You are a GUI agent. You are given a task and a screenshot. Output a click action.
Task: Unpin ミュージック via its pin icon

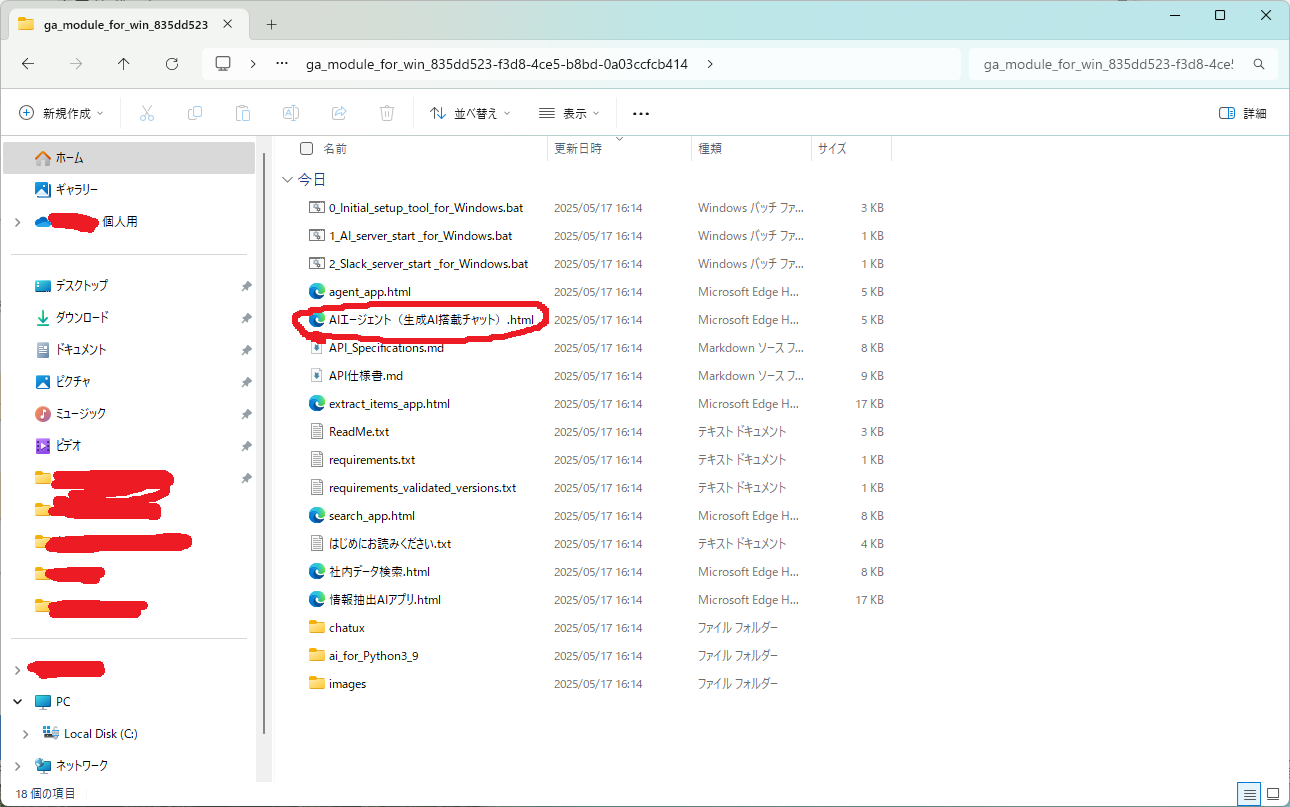pos(246,414)
